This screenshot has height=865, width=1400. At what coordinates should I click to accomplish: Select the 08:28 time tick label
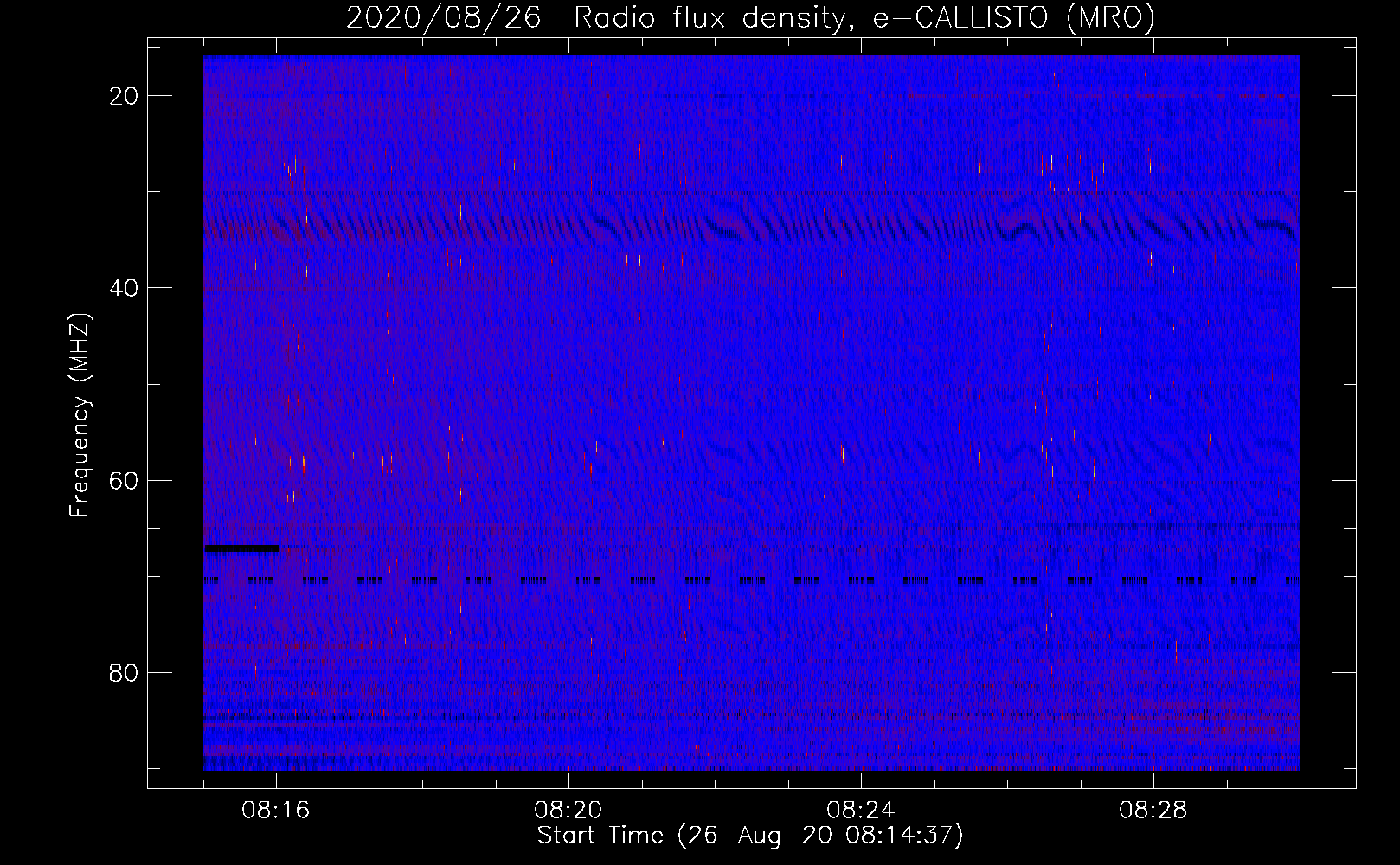(x=1153, y=811)
